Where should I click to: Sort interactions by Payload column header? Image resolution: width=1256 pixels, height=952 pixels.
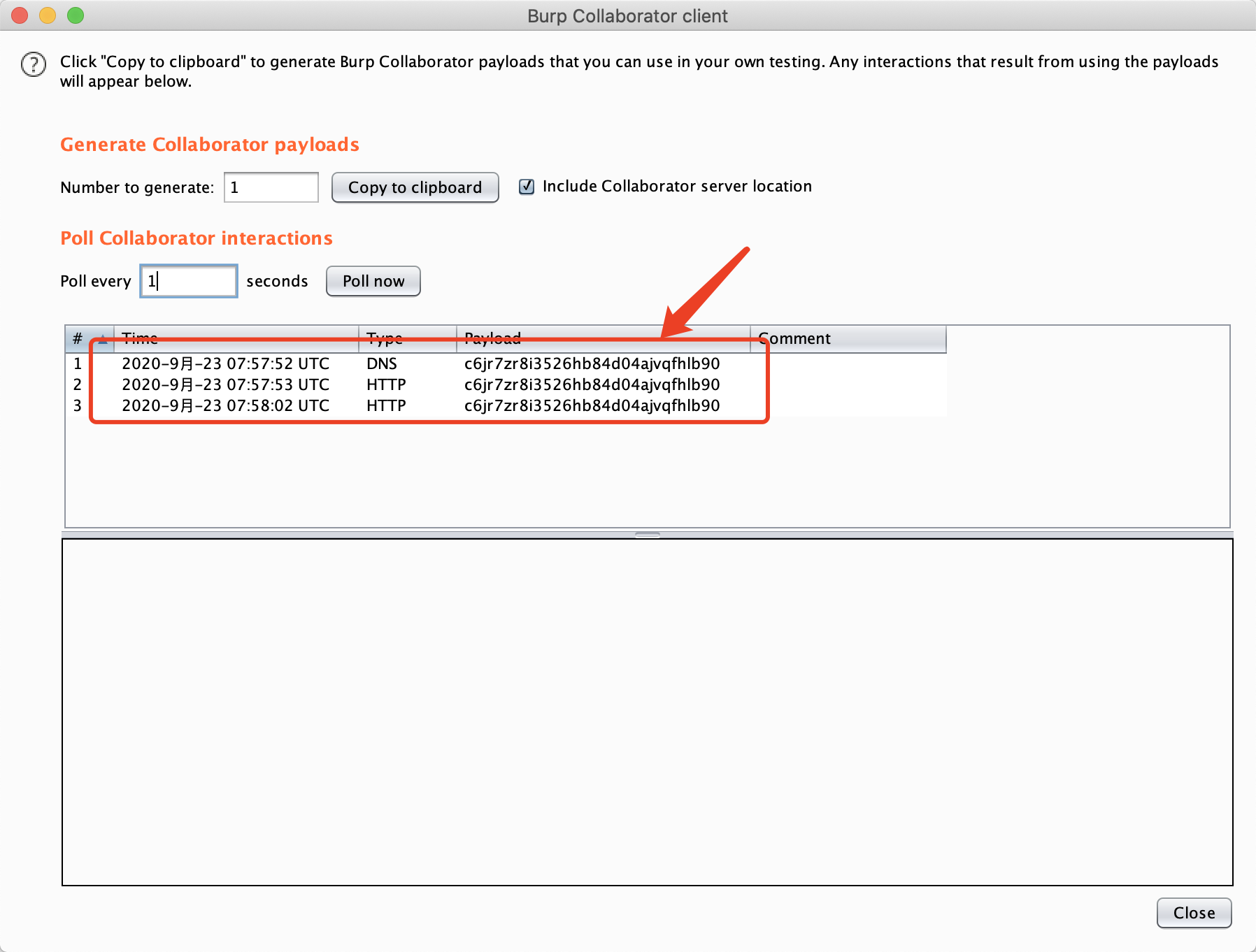pyautogui.click(x=603, y=339)
